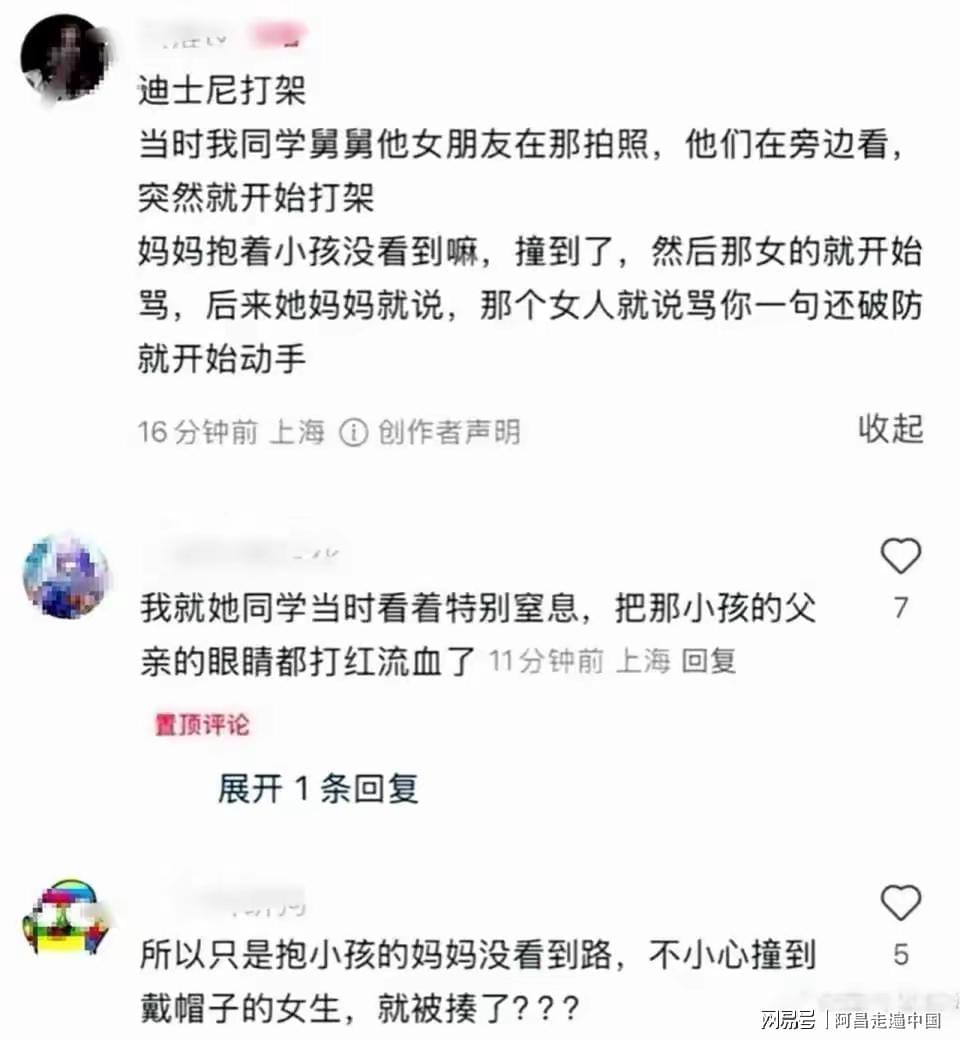Tap the 迪士尼打架 post title
Image resolution: width=960 pixels, height=1040 pixels.
coord(222,90)
